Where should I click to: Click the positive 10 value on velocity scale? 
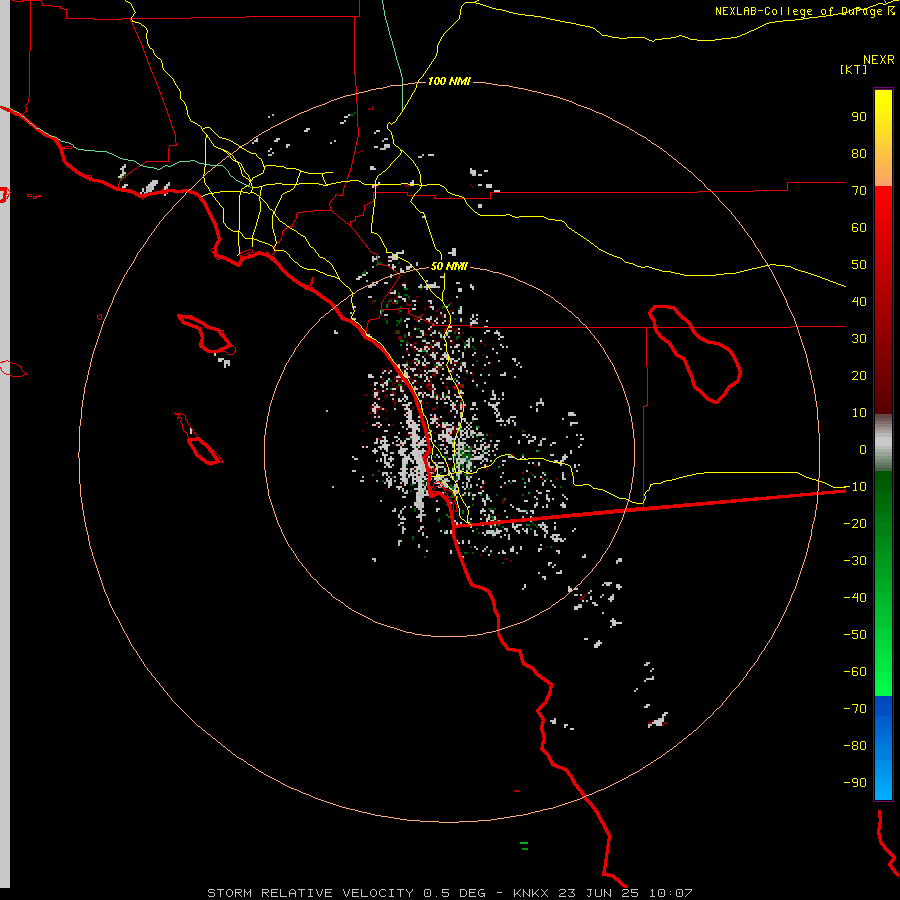click(x=859, y=413)
